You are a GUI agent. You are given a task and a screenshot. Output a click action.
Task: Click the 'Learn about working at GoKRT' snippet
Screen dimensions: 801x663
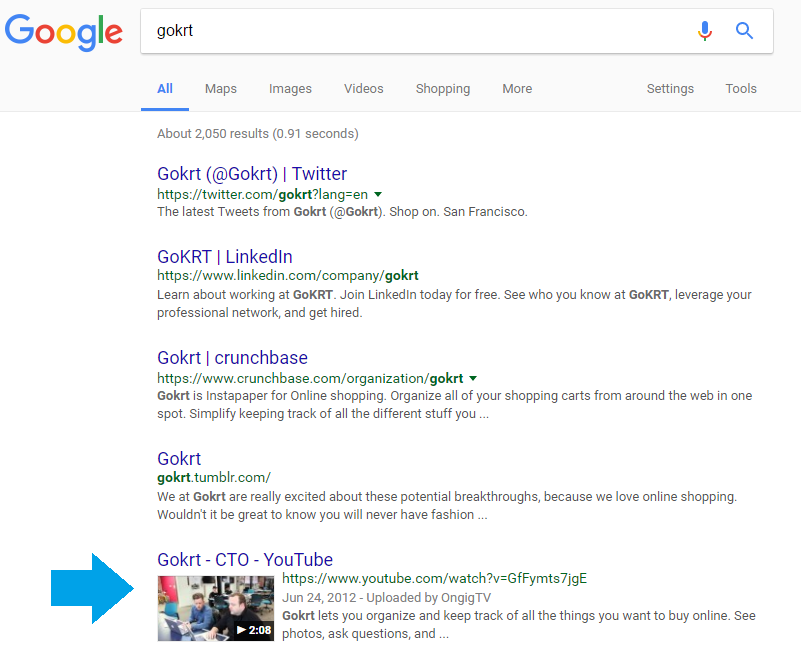click(x=454, y=303)
